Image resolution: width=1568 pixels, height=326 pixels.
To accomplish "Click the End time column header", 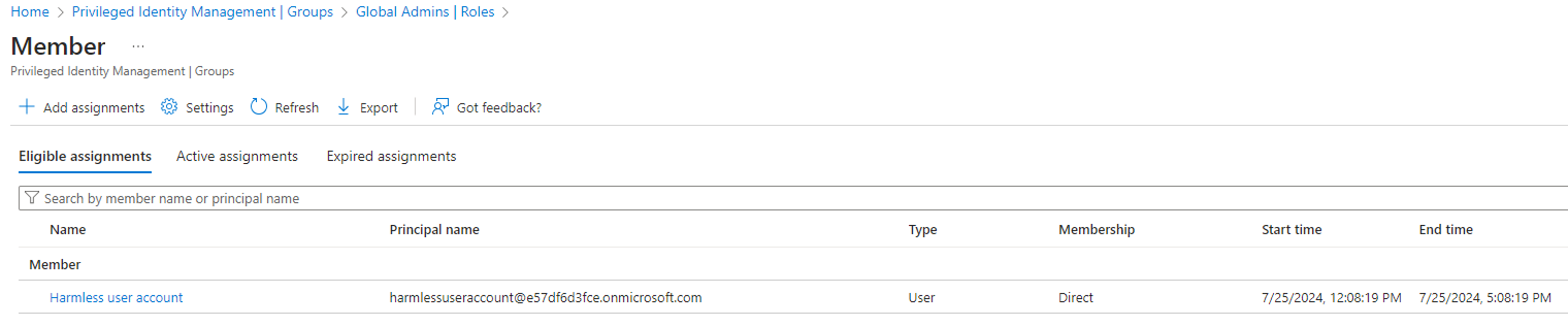I will (x=1445, y=229).
